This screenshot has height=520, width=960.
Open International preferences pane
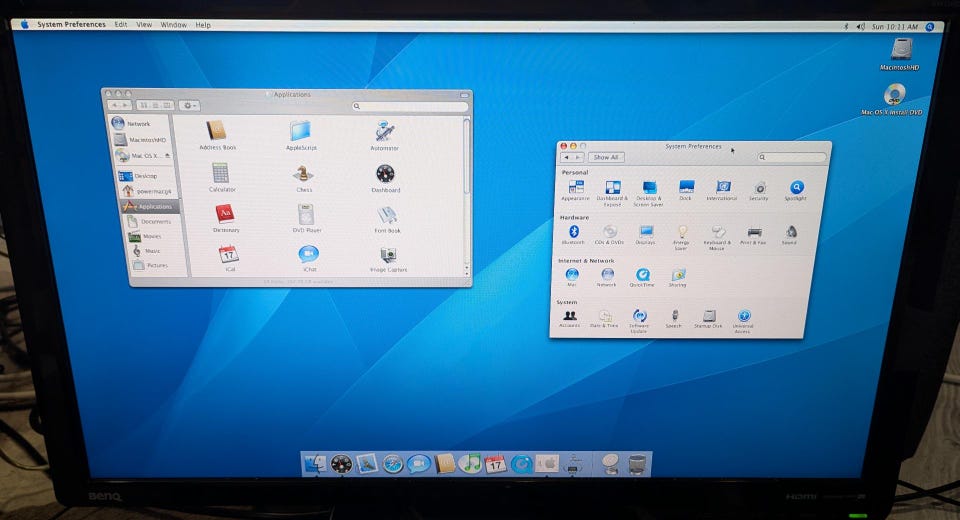click(x=722, y=190)
